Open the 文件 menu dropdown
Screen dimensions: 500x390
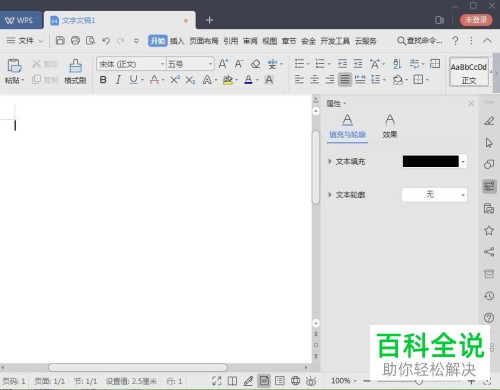point(25,41)
